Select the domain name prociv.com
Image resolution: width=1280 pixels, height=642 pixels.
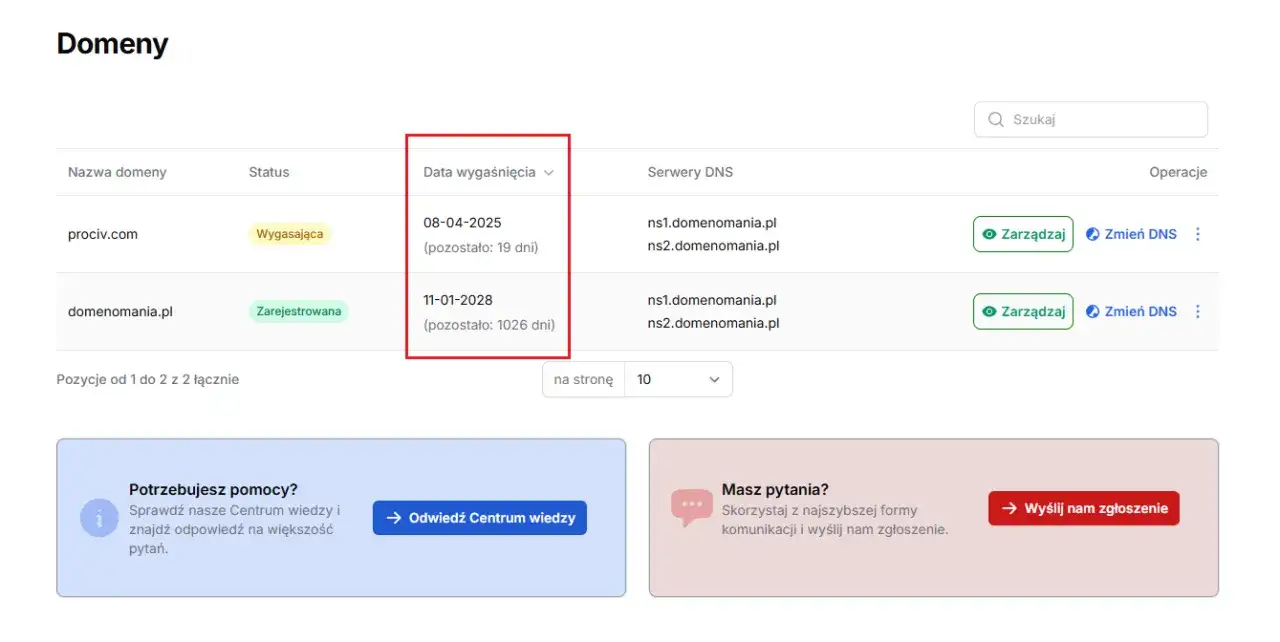coord(100,234)
